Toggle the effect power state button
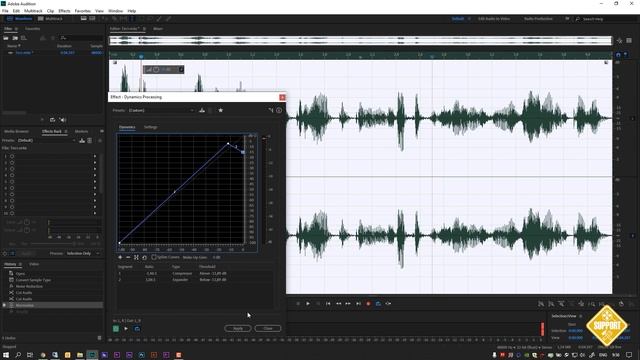Viewport: 640px width, 360px height. coord(116,329)
